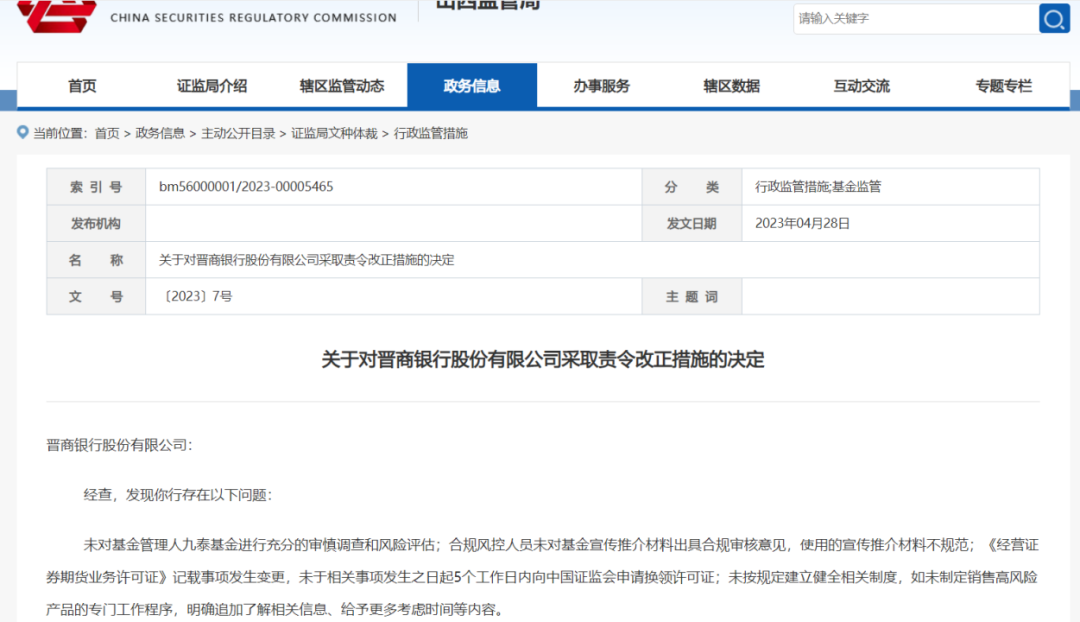
Task: Click the China Securities Regulatory Commission header text
Action: pos(253,17)
